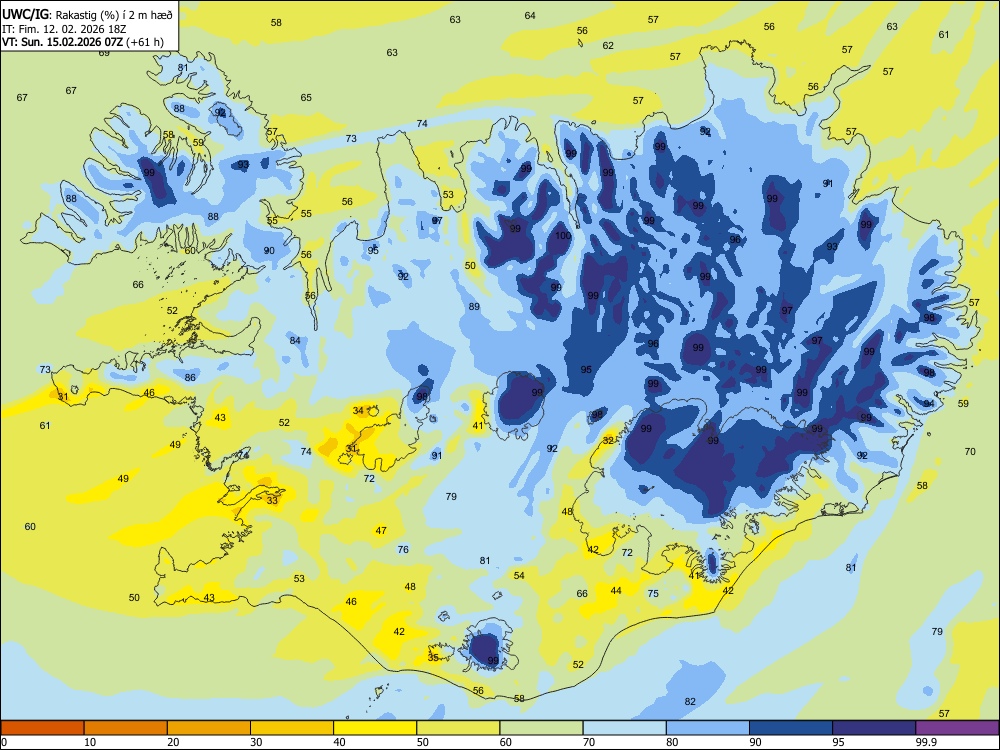
Task: Click valid time 'VT: Sun. 15.02.2026 07Z (+61 h)'
Action: [x=83, y=42]
